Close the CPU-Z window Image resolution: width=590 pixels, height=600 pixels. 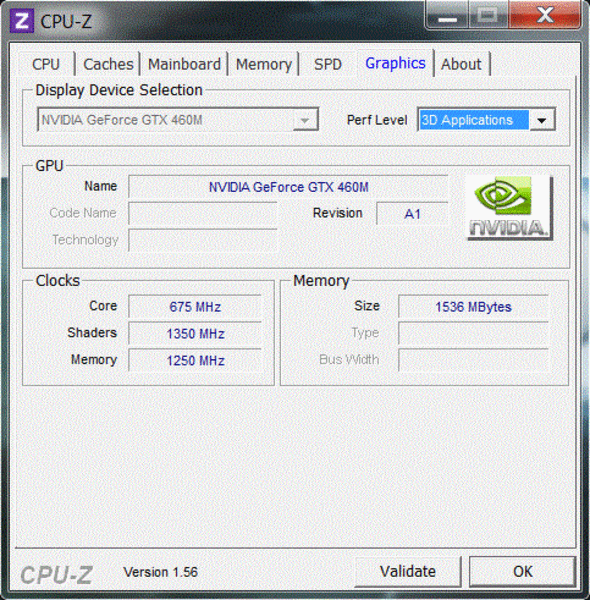pos(545,15)
